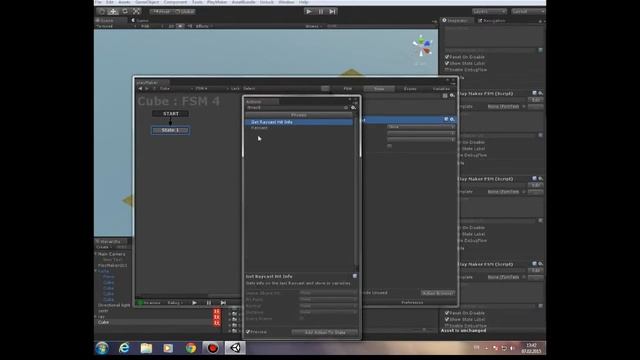
Task: Open PlayMaker Preferences
Action: 412,302
